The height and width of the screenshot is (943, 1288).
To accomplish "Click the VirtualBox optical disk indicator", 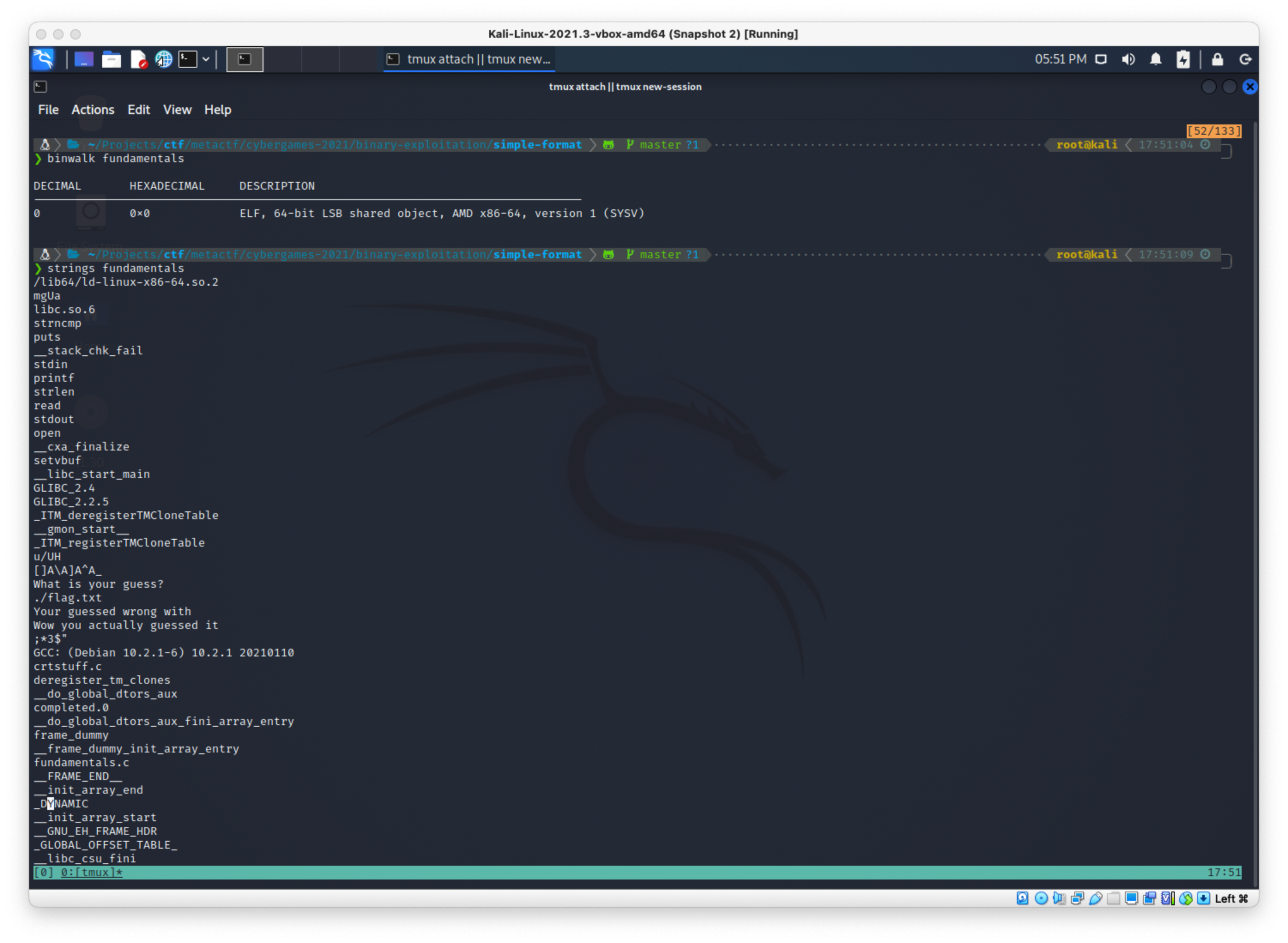I will point(1041,899).
